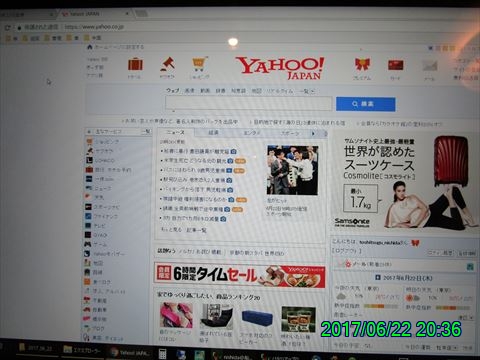The image size is (480, 360).
Task: Open the 6-hour time sale banner
Action: [x=239, y=275]
